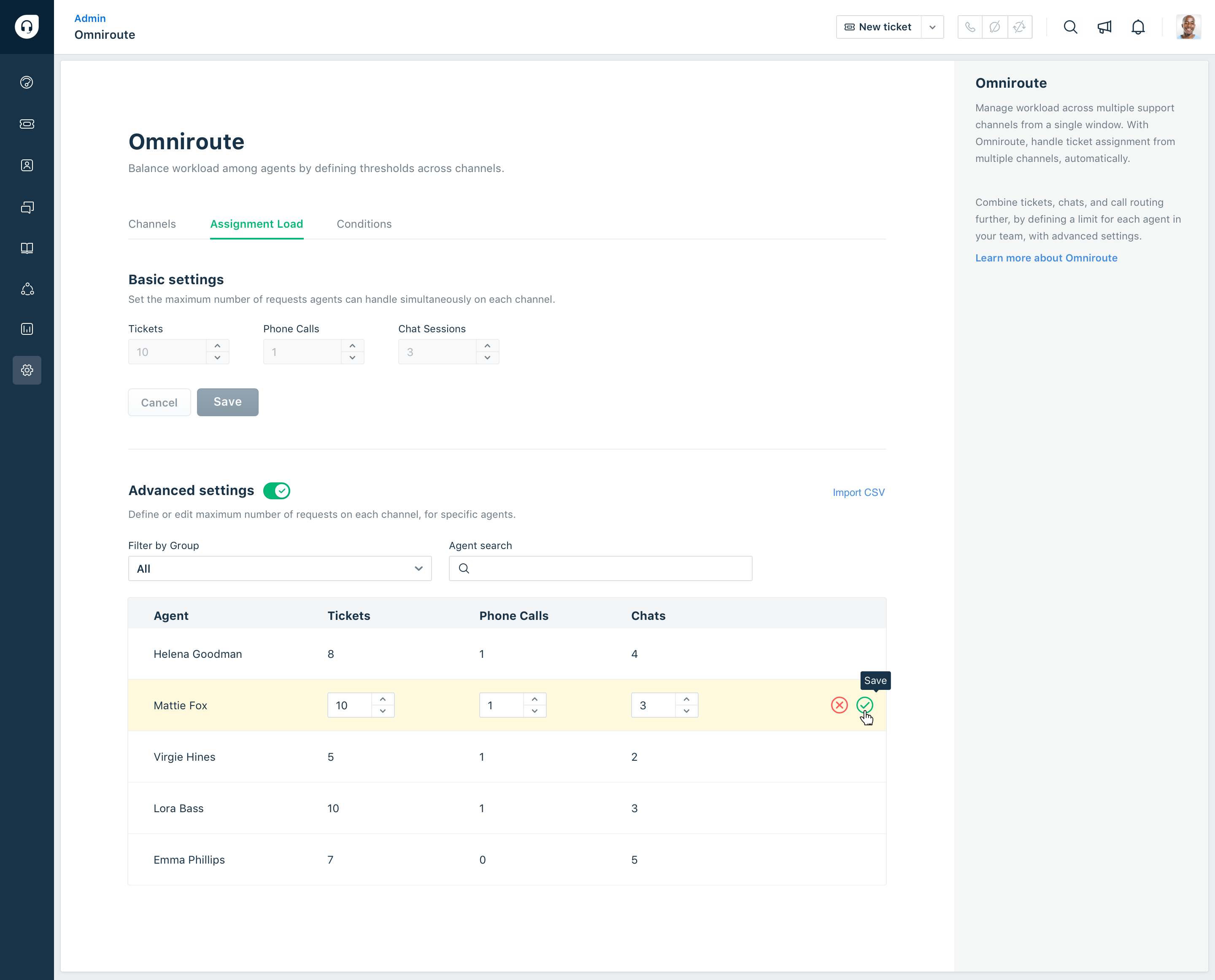The image size is (1215, 980).
Task: Open the Filter by Group dropdown
Action: tap(280, 568)
